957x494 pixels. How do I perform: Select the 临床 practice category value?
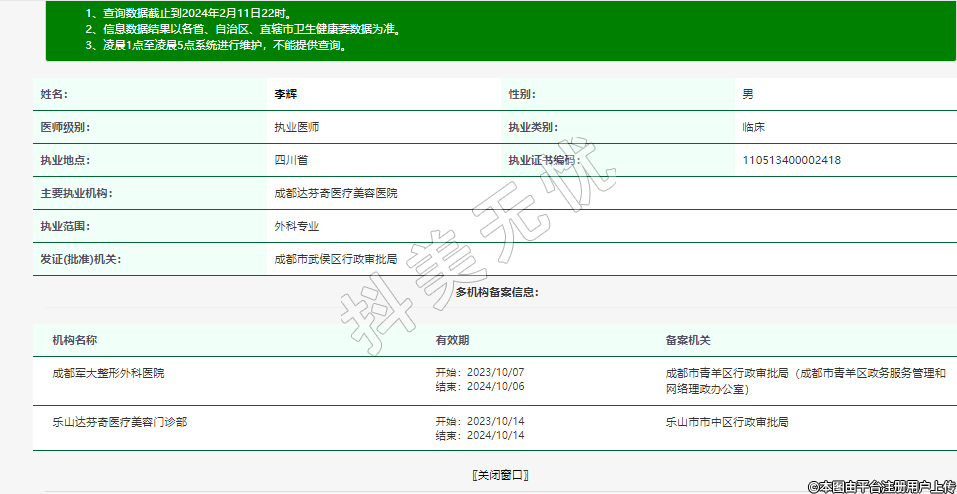[753, 127]
